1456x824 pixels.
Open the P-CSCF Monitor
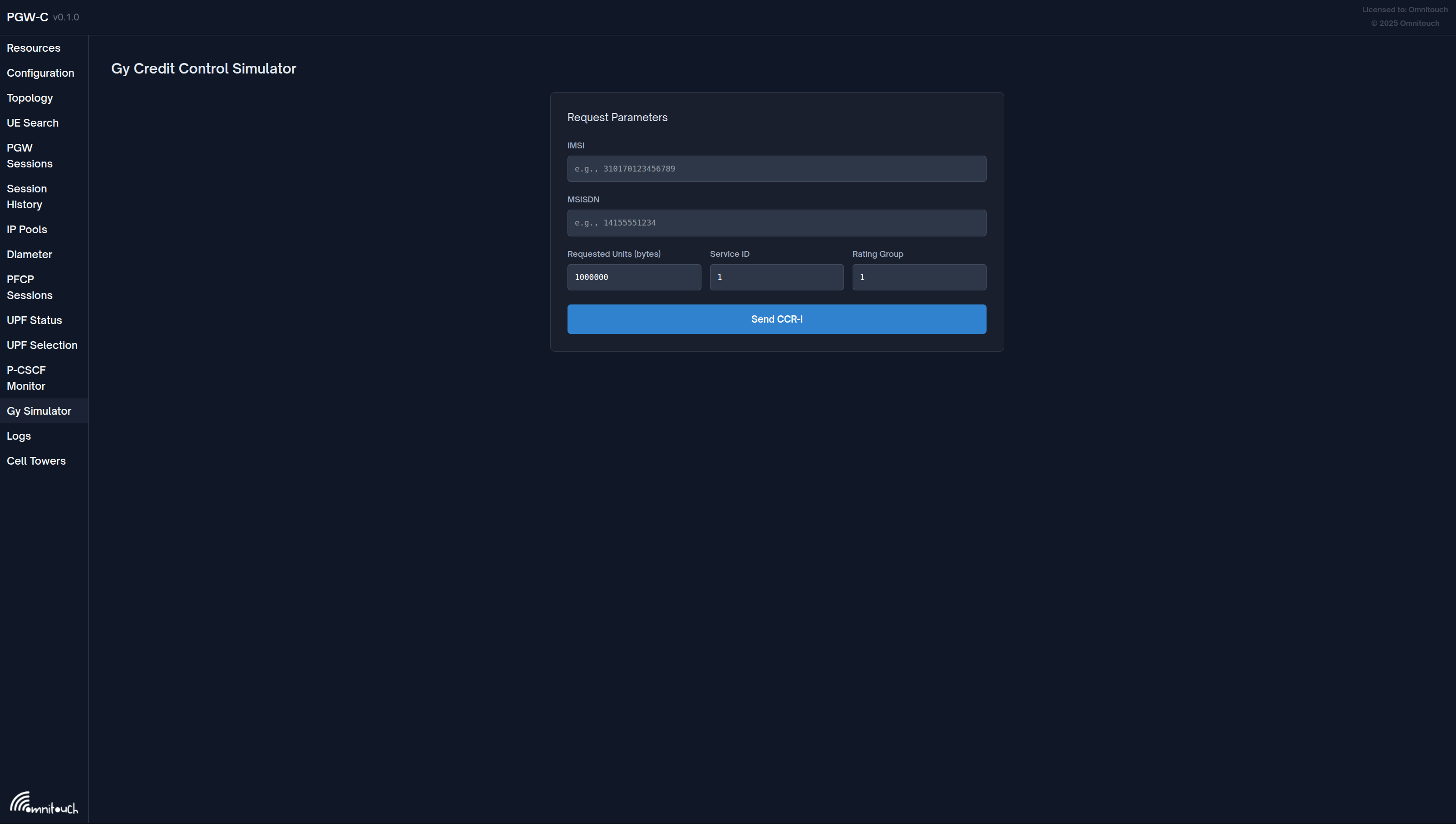pyautogui.click(x=26, y=378)
